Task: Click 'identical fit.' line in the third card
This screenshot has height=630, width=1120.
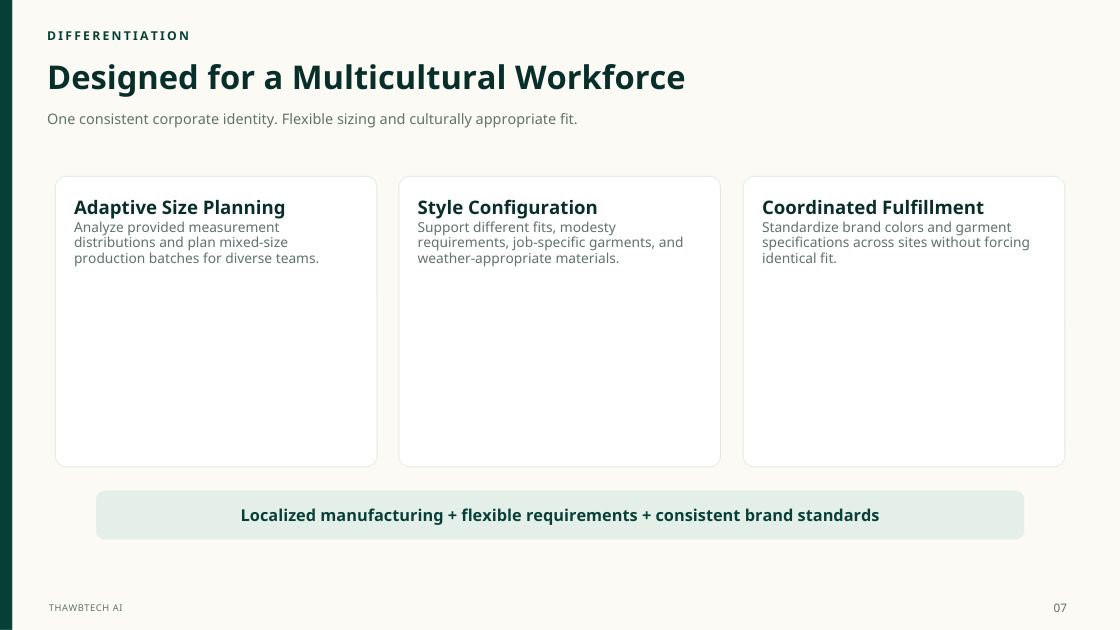Action: [x=799, y=259]
